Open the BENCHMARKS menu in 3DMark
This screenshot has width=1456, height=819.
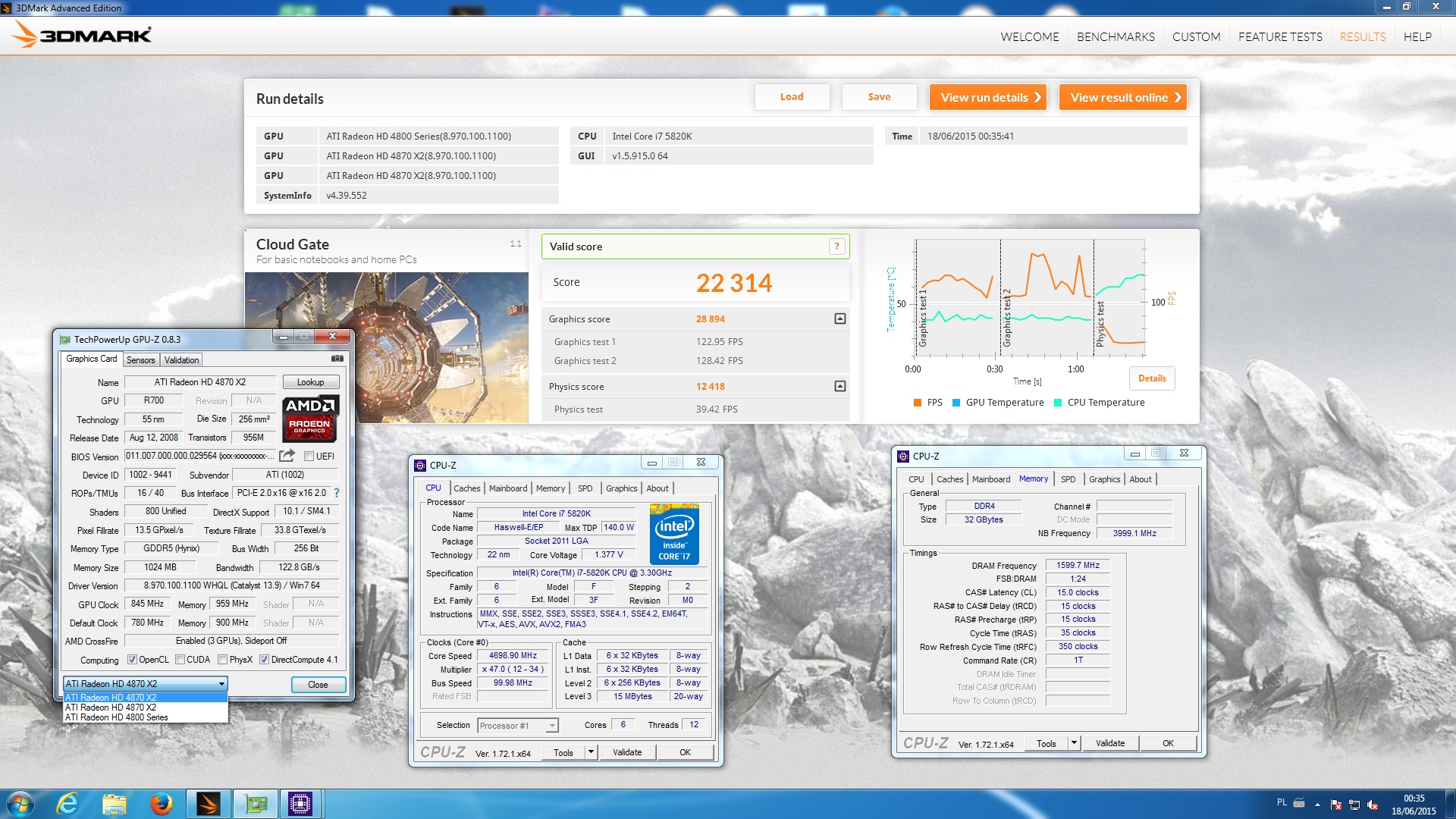[x=1116, y=36]
